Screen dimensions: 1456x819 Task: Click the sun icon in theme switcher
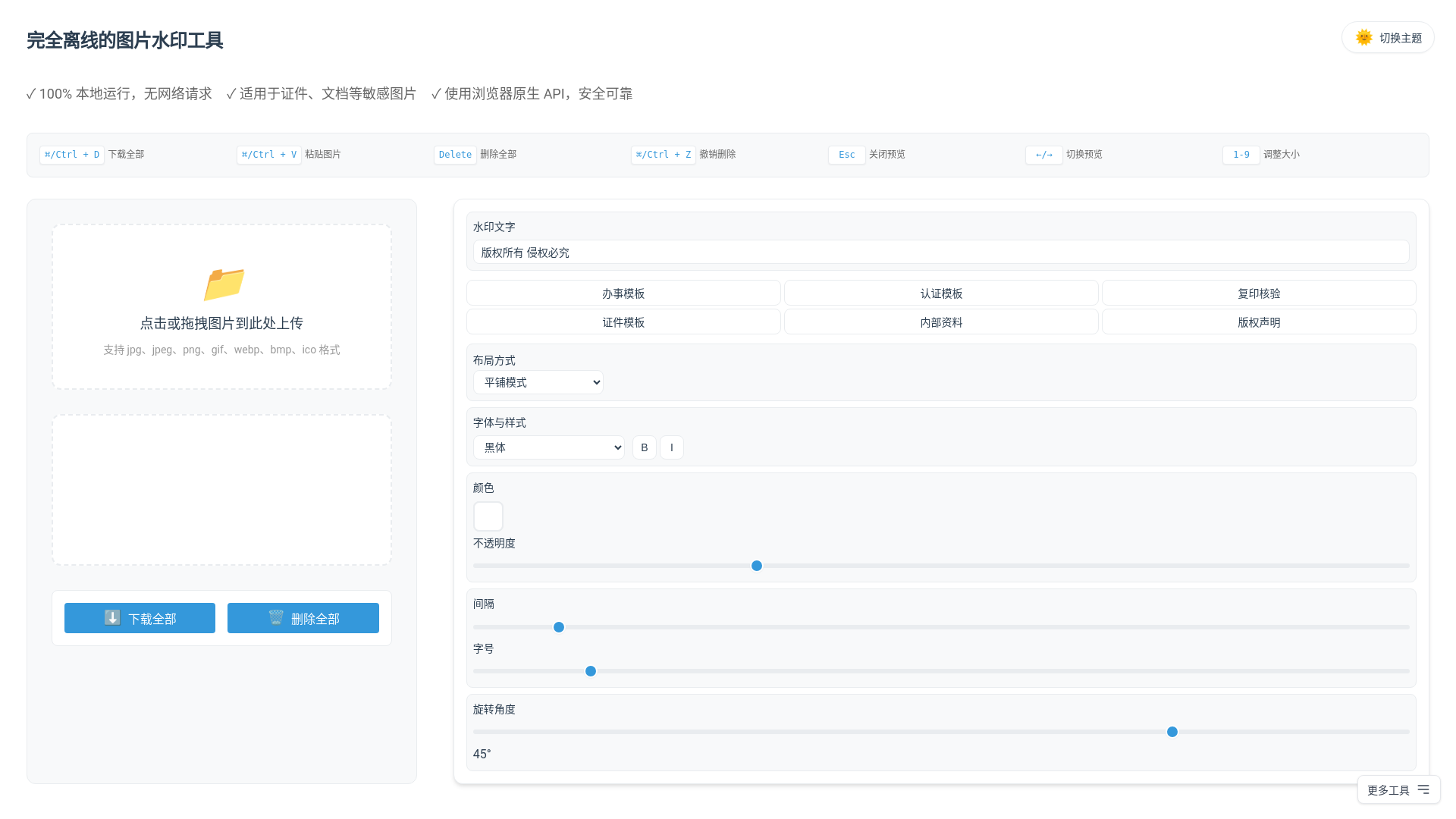pos(1363,38)
